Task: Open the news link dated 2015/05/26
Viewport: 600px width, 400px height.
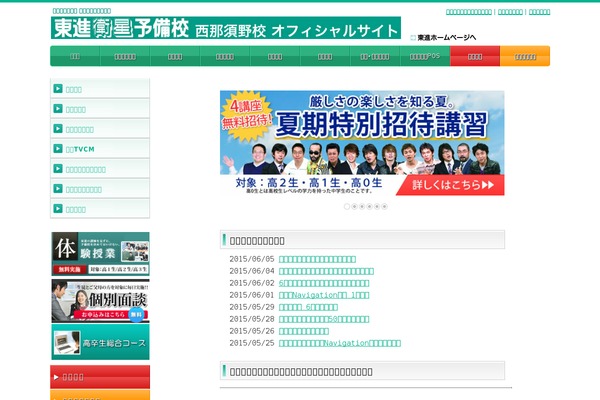Action: (303, 331)
